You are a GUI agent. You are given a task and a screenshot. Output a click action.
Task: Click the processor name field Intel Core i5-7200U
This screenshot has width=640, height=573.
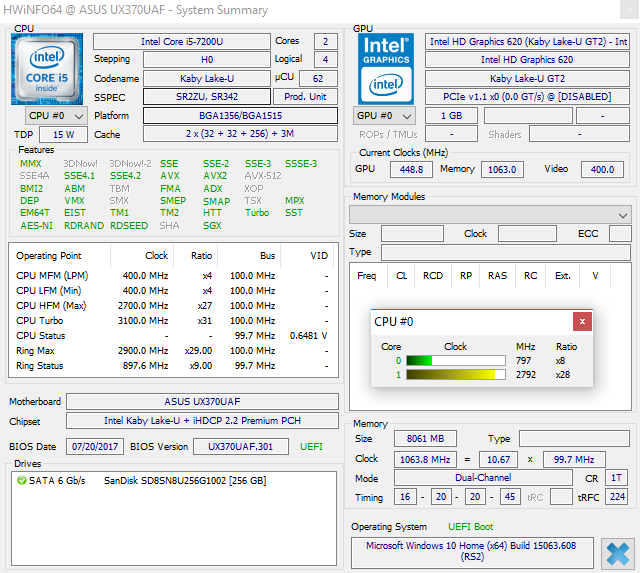pyautogui.click(x=182, y=42)
